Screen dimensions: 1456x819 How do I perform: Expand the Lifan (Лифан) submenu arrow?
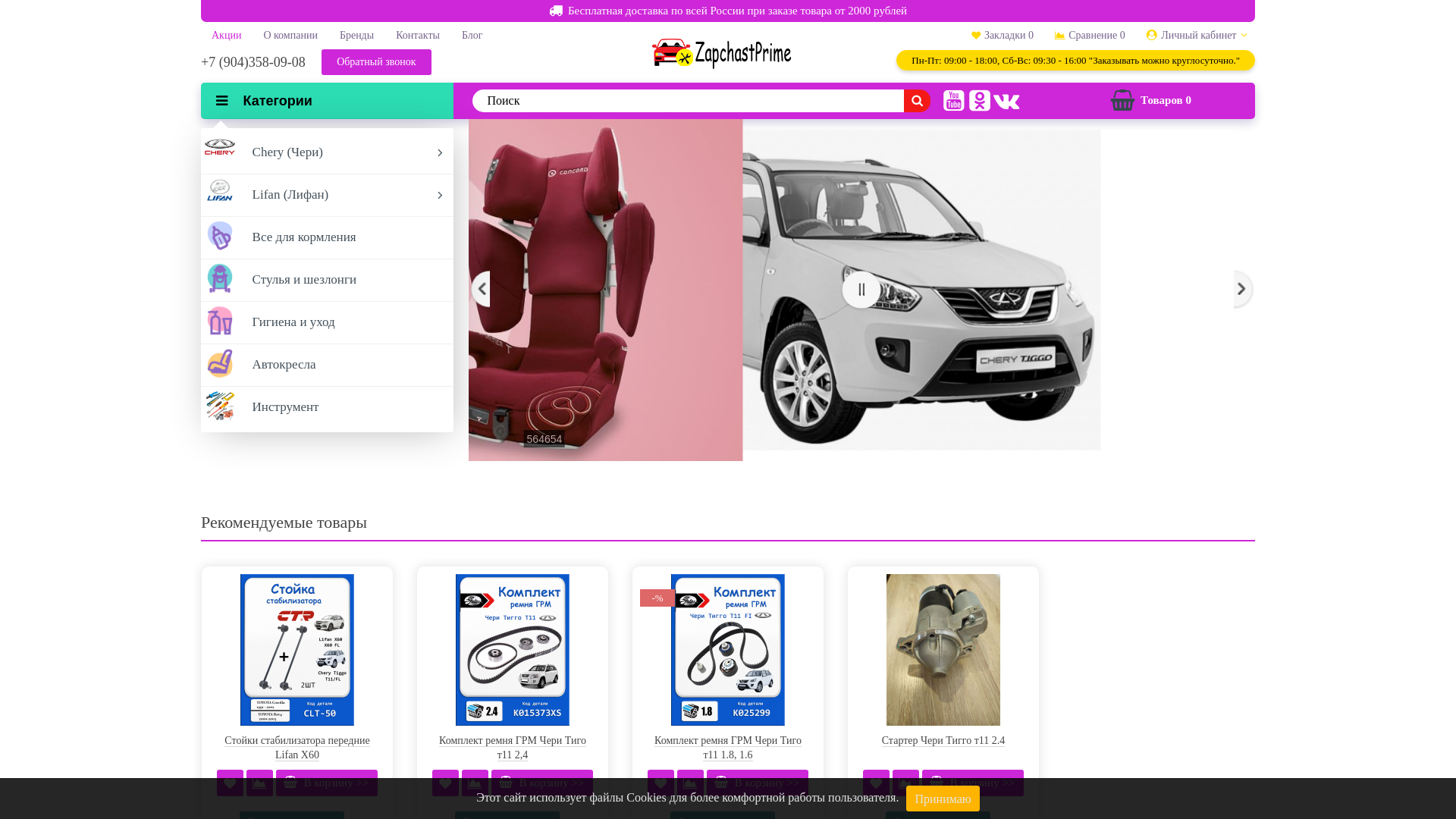point(440,195)
